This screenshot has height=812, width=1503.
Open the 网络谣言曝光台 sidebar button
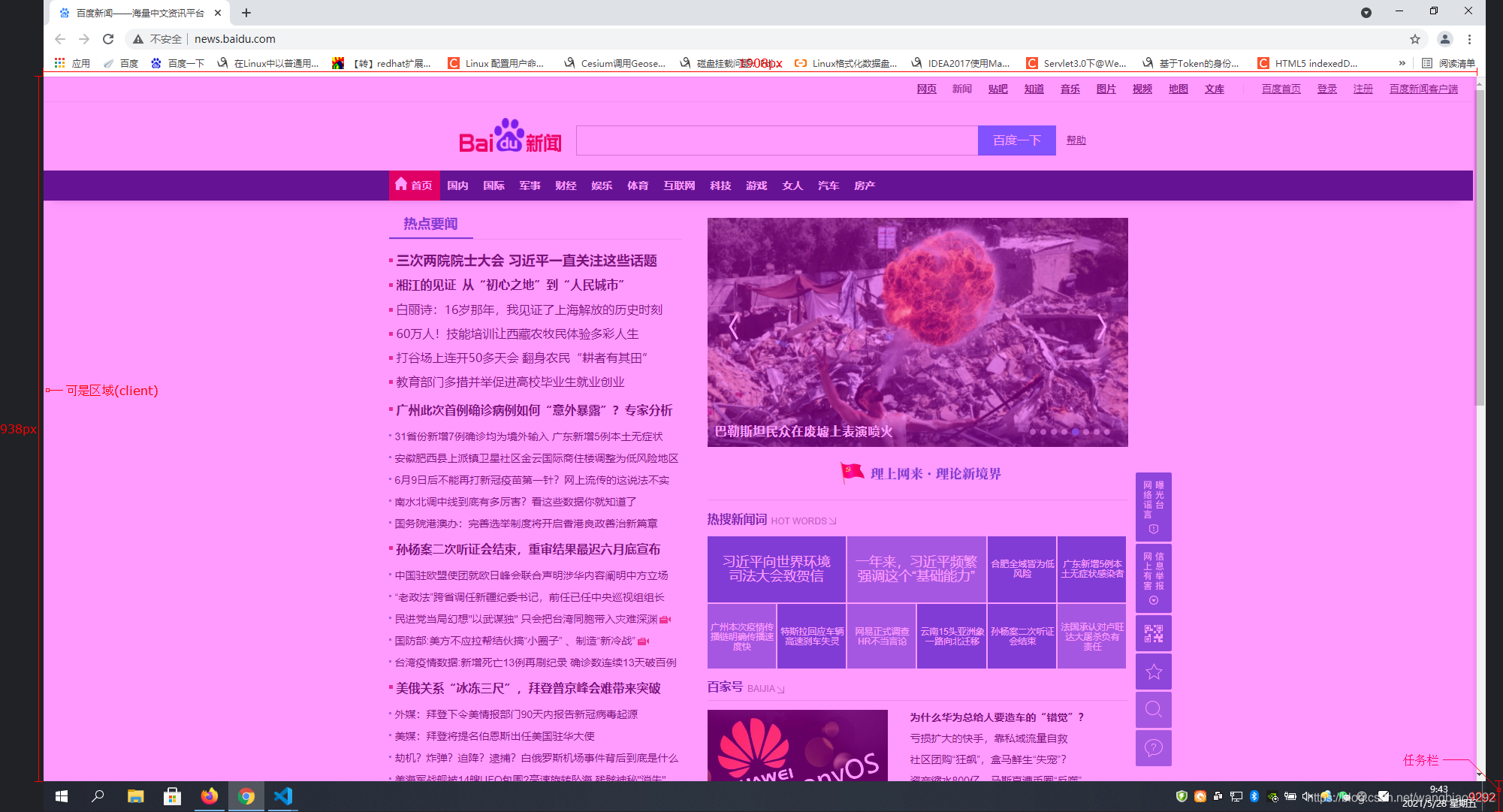tap(1154, 506)
